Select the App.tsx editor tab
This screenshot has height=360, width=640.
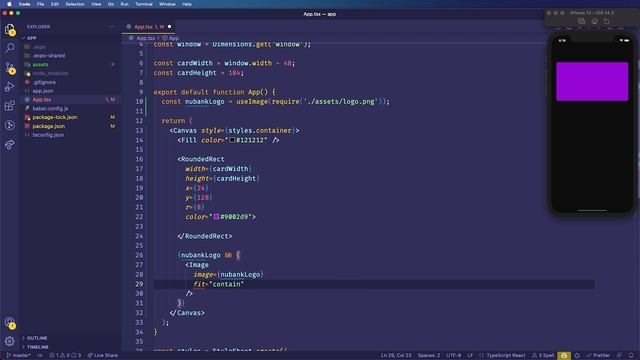(148, 27)
